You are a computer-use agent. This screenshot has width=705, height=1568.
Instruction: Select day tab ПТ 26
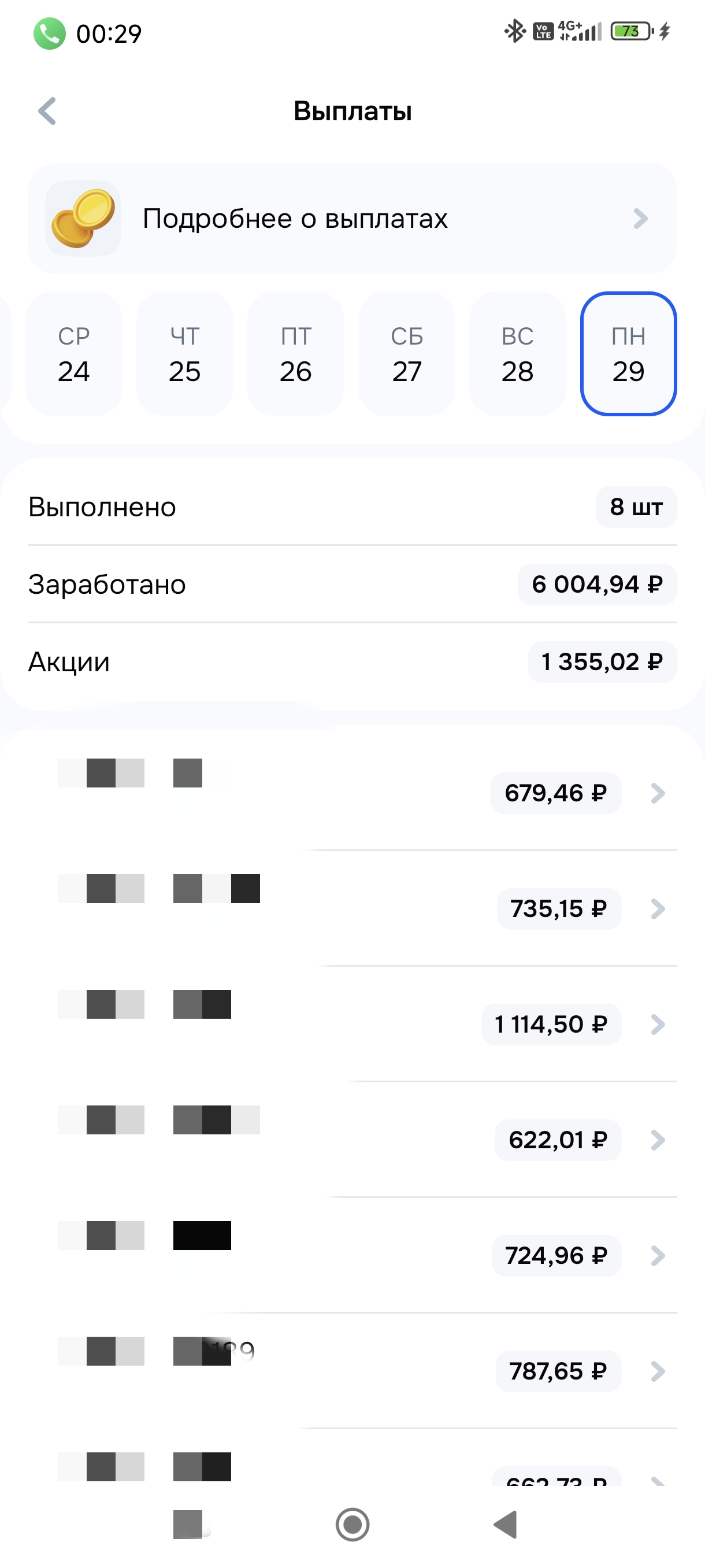click(296, 354)
